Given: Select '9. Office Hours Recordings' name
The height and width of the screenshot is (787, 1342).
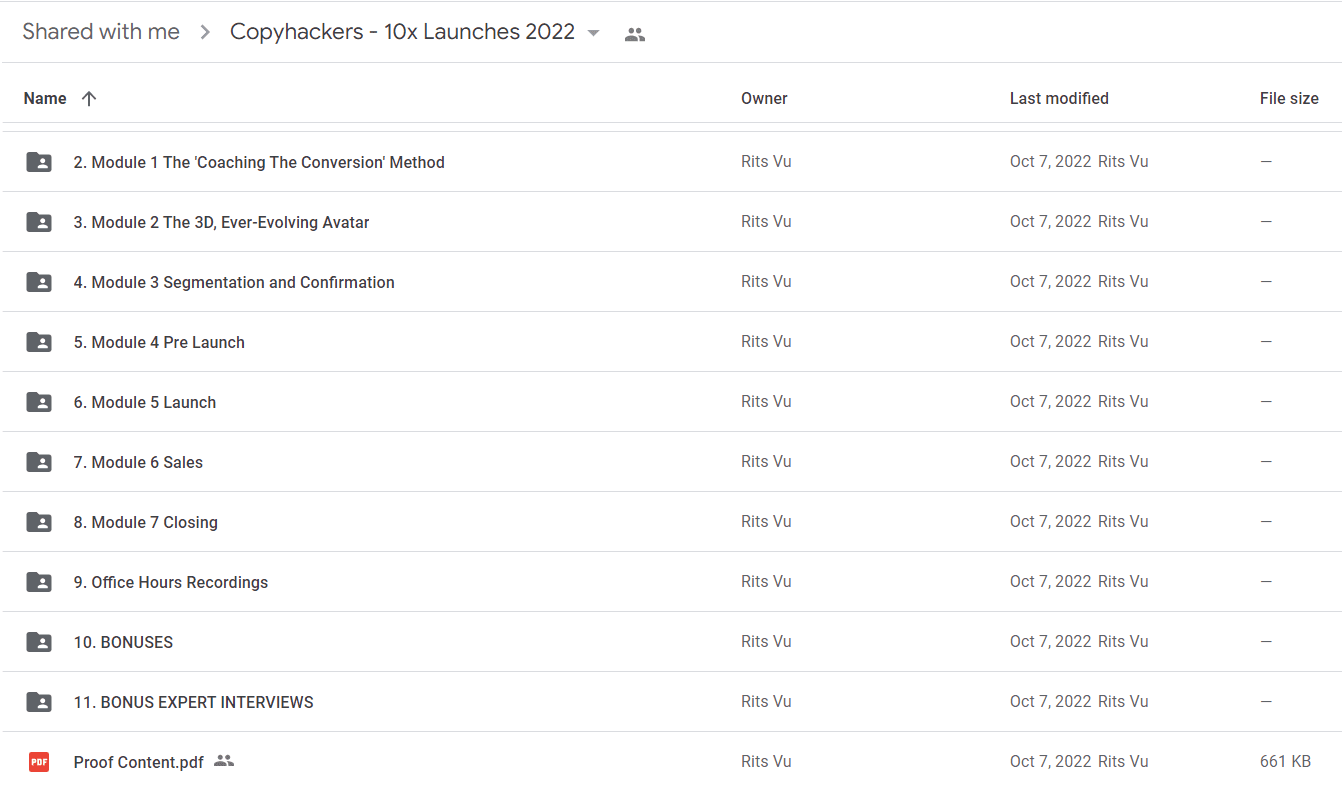Looking at the screenshot, I should click(171, 582).
